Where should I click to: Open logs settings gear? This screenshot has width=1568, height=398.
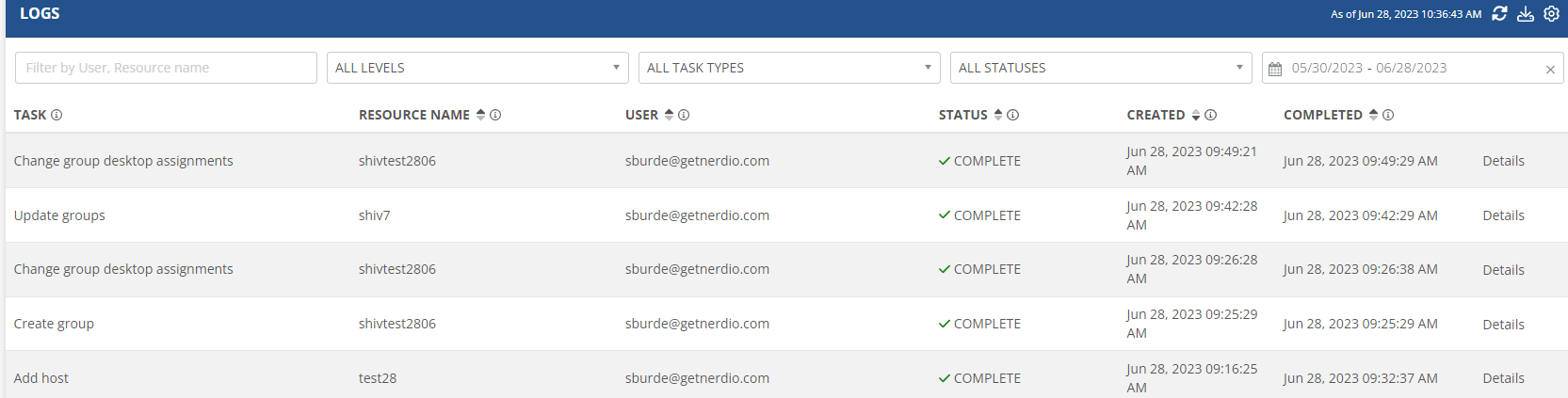point(1551,14)
